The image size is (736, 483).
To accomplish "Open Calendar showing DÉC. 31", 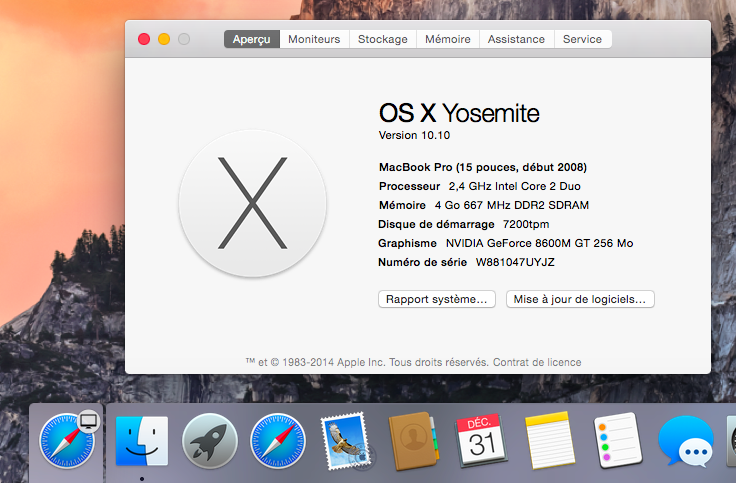I will (x=481, y=441).
